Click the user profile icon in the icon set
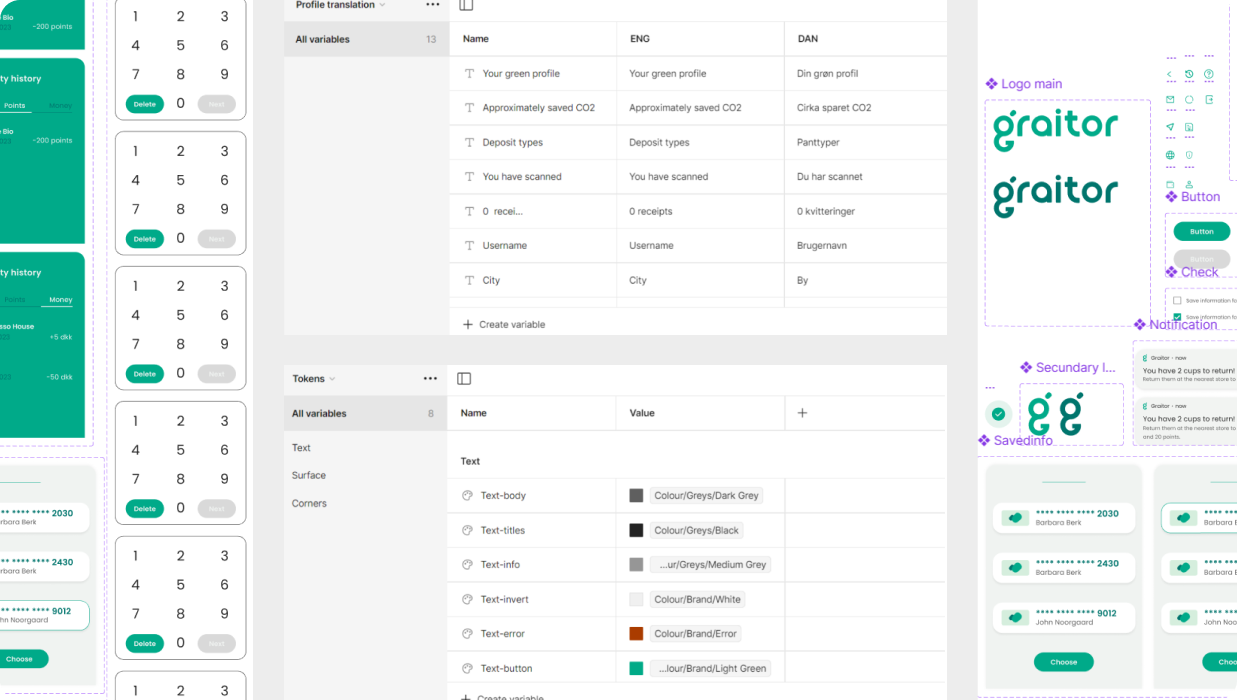Screen dimensions: 1237x700 pos(1189,185)
